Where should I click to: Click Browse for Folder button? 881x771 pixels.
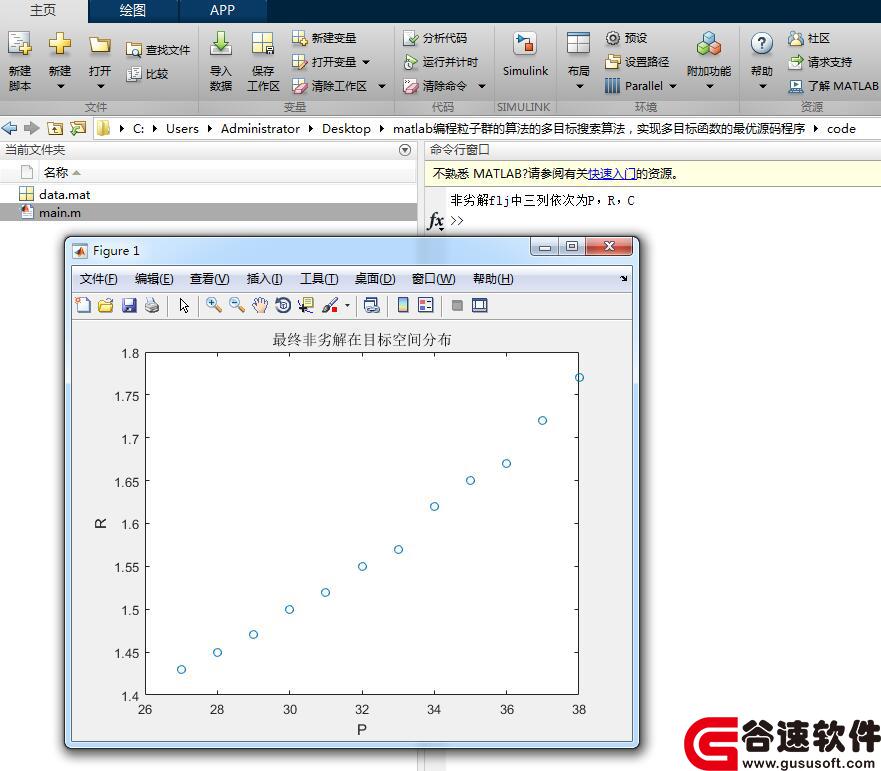[x=78, y=129]
